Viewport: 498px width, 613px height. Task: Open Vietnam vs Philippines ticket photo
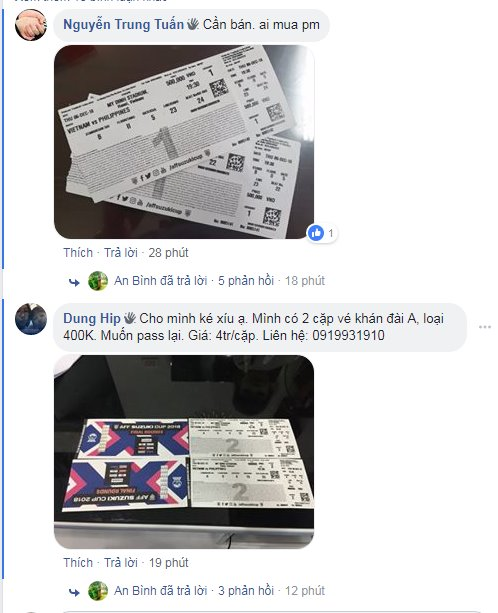184,142
